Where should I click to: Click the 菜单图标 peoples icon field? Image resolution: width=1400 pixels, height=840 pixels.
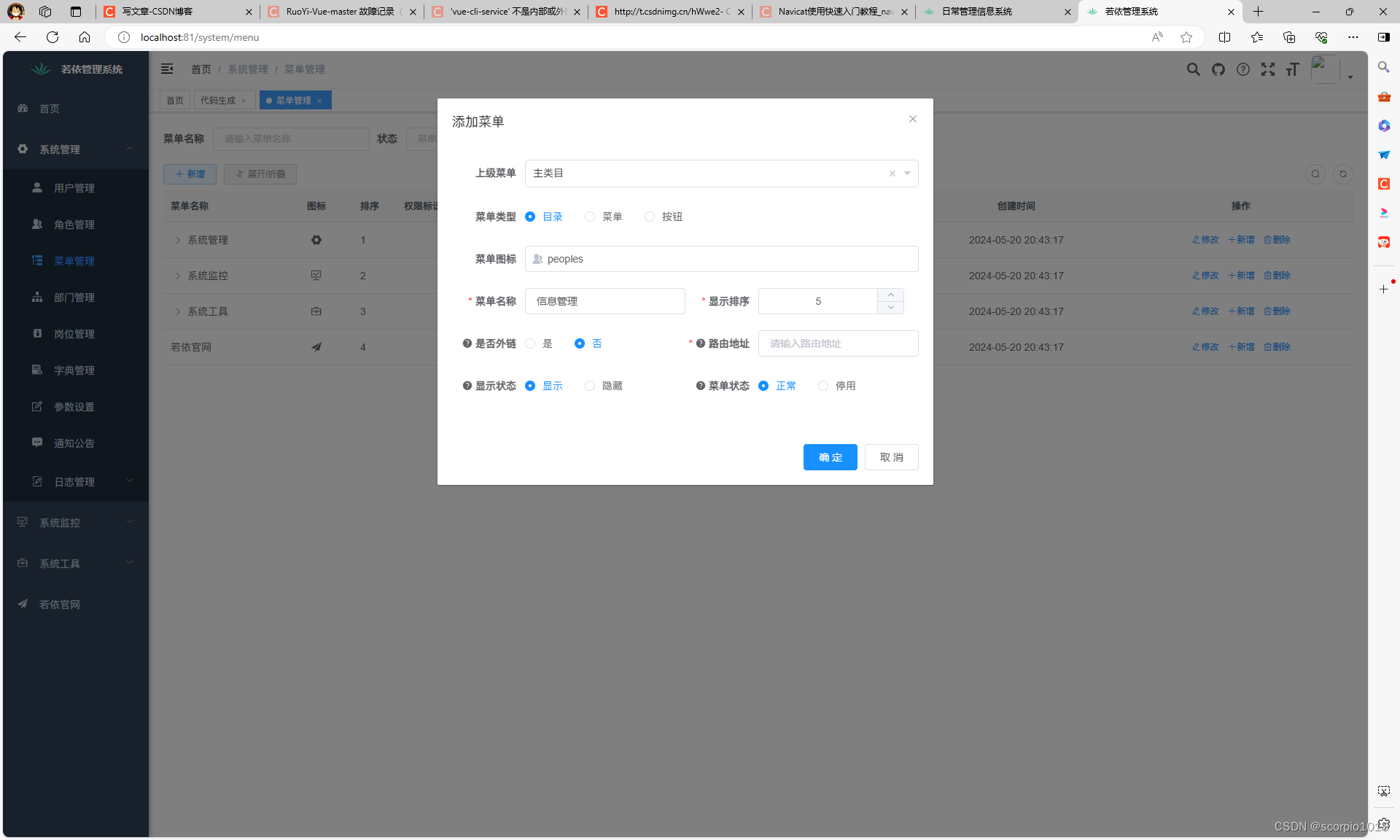pos(721,259)
